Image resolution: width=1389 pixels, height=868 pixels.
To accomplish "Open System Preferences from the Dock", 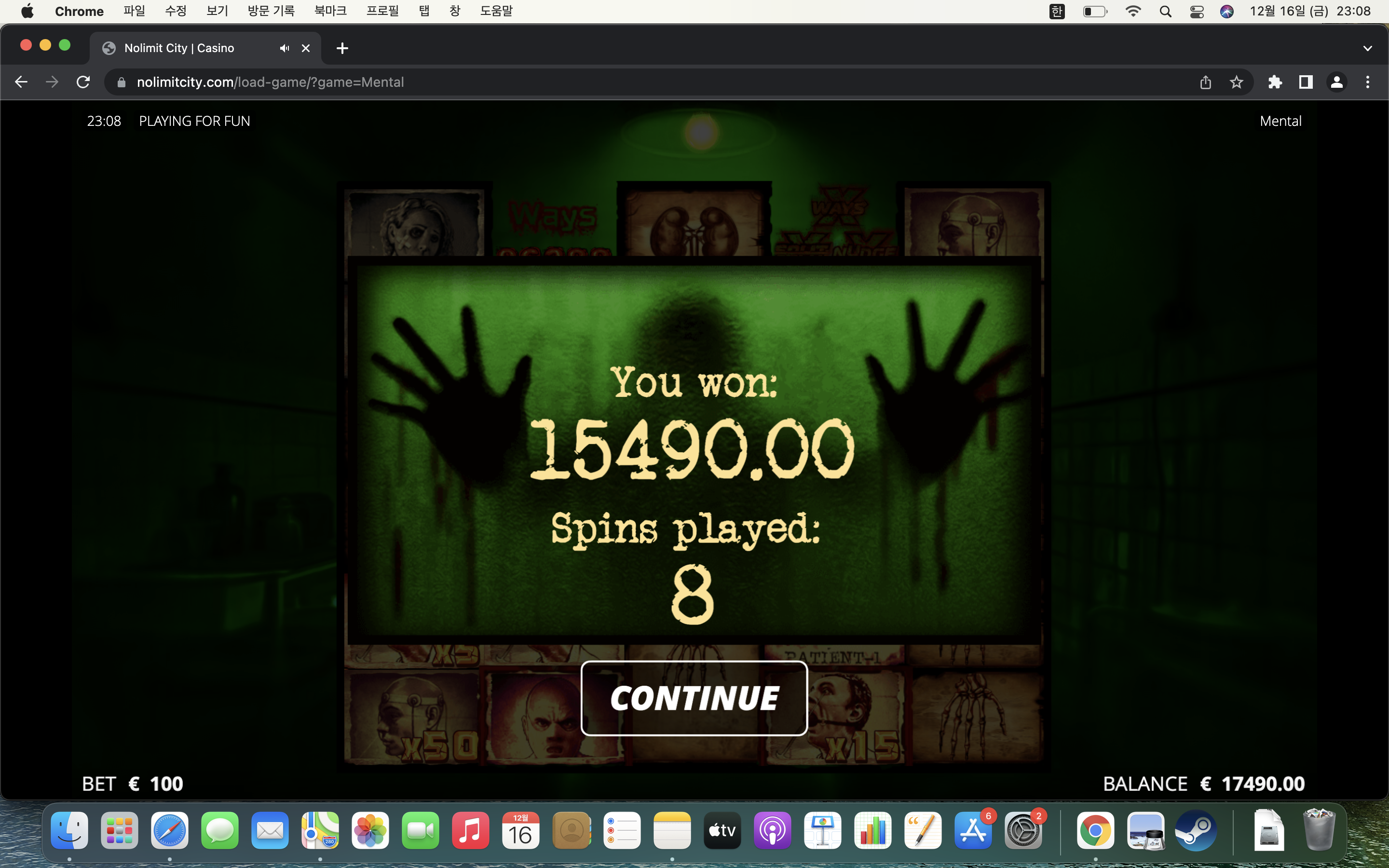I will point(1023,830).
